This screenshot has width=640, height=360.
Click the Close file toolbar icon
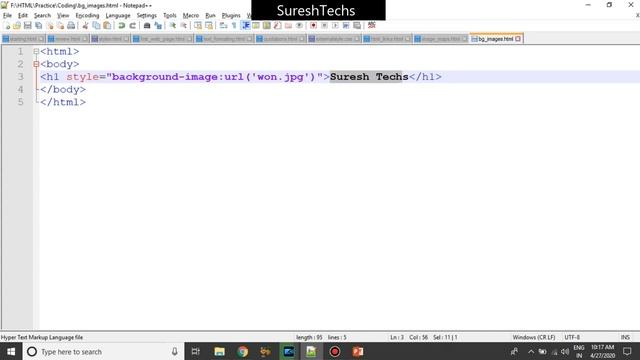(x=50, y=26)
